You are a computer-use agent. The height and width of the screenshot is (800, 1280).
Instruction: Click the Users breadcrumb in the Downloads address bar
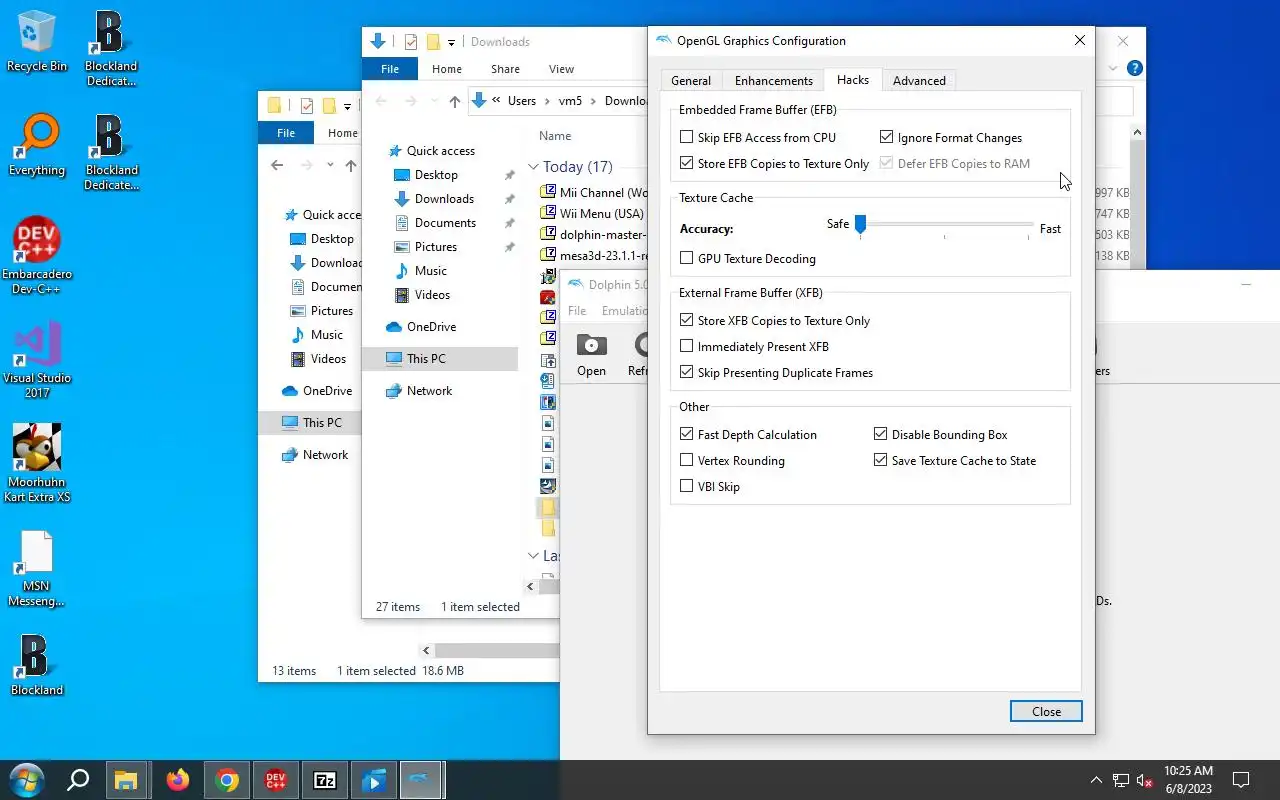[521, 101]
